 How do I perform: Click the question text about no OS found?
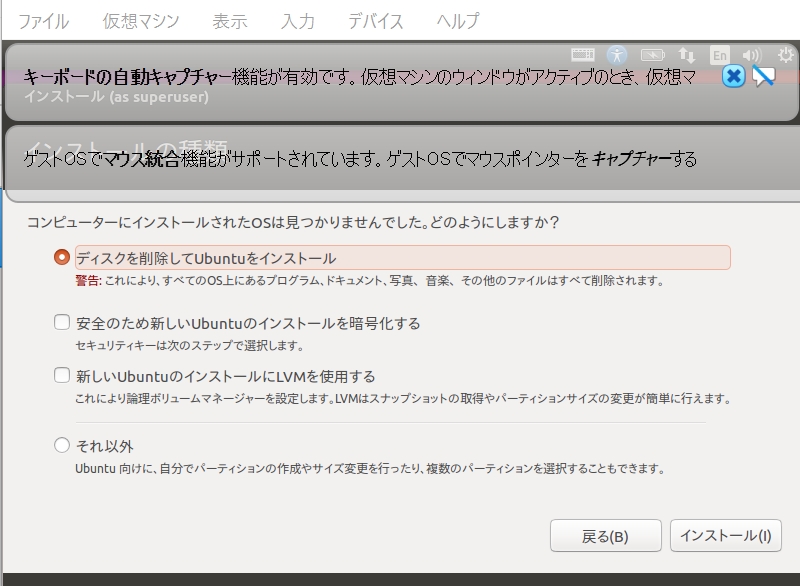(x=293, y=222)
